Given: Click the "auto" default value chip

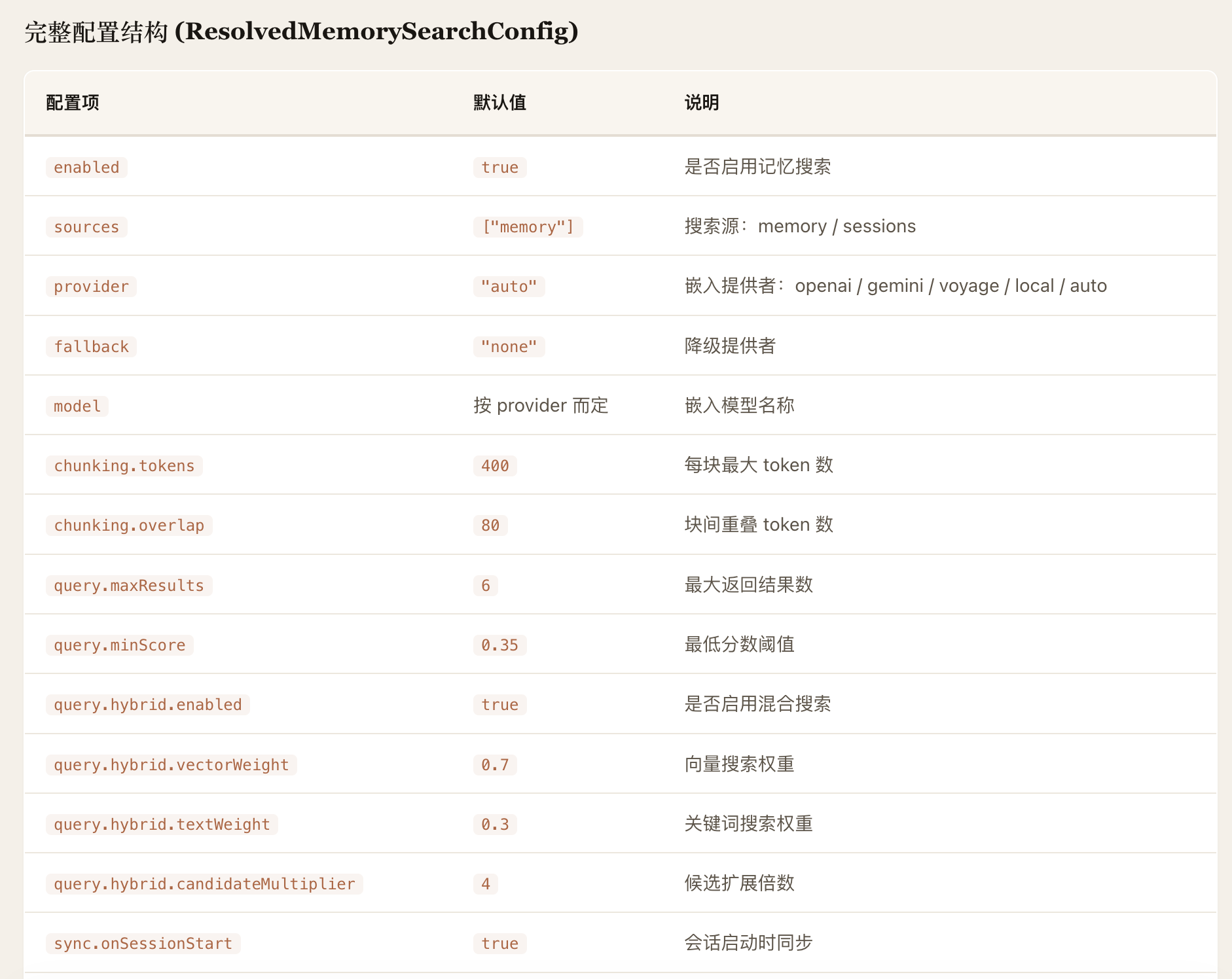Looking at the screenshot, I should pyautogui.click(x=509, y=287).
